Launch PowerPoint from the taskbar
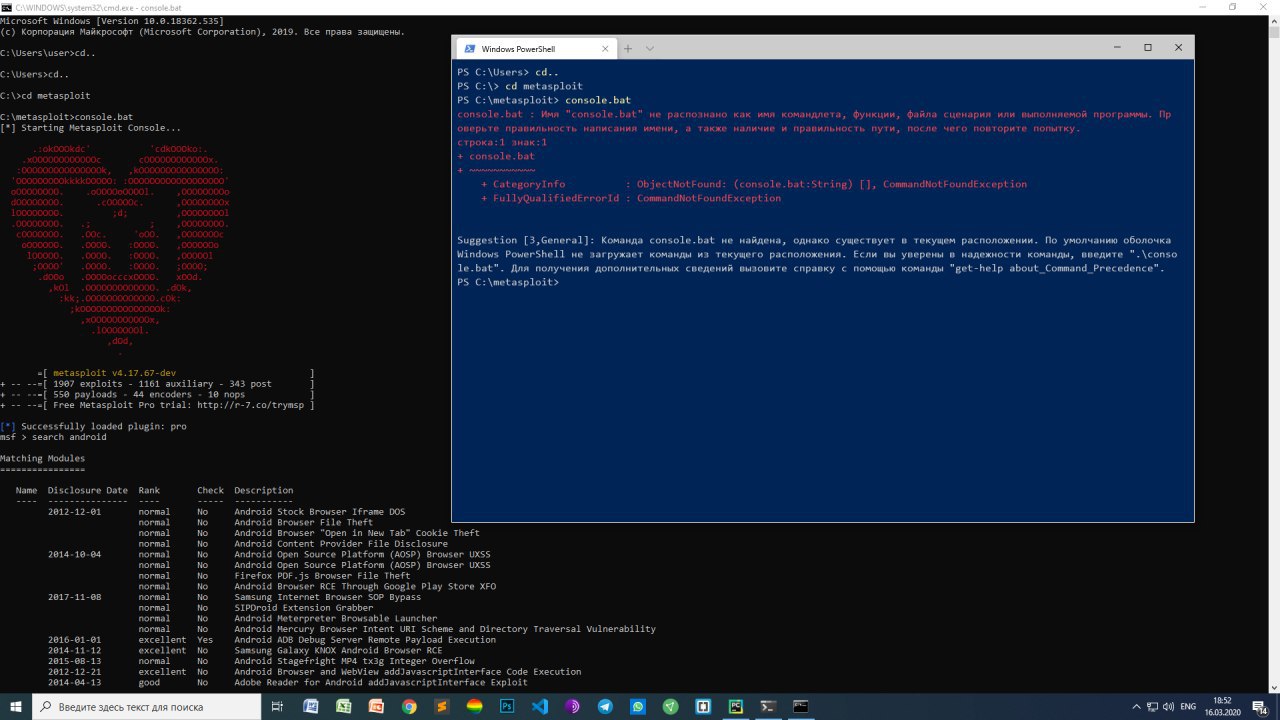 [376, 706]
